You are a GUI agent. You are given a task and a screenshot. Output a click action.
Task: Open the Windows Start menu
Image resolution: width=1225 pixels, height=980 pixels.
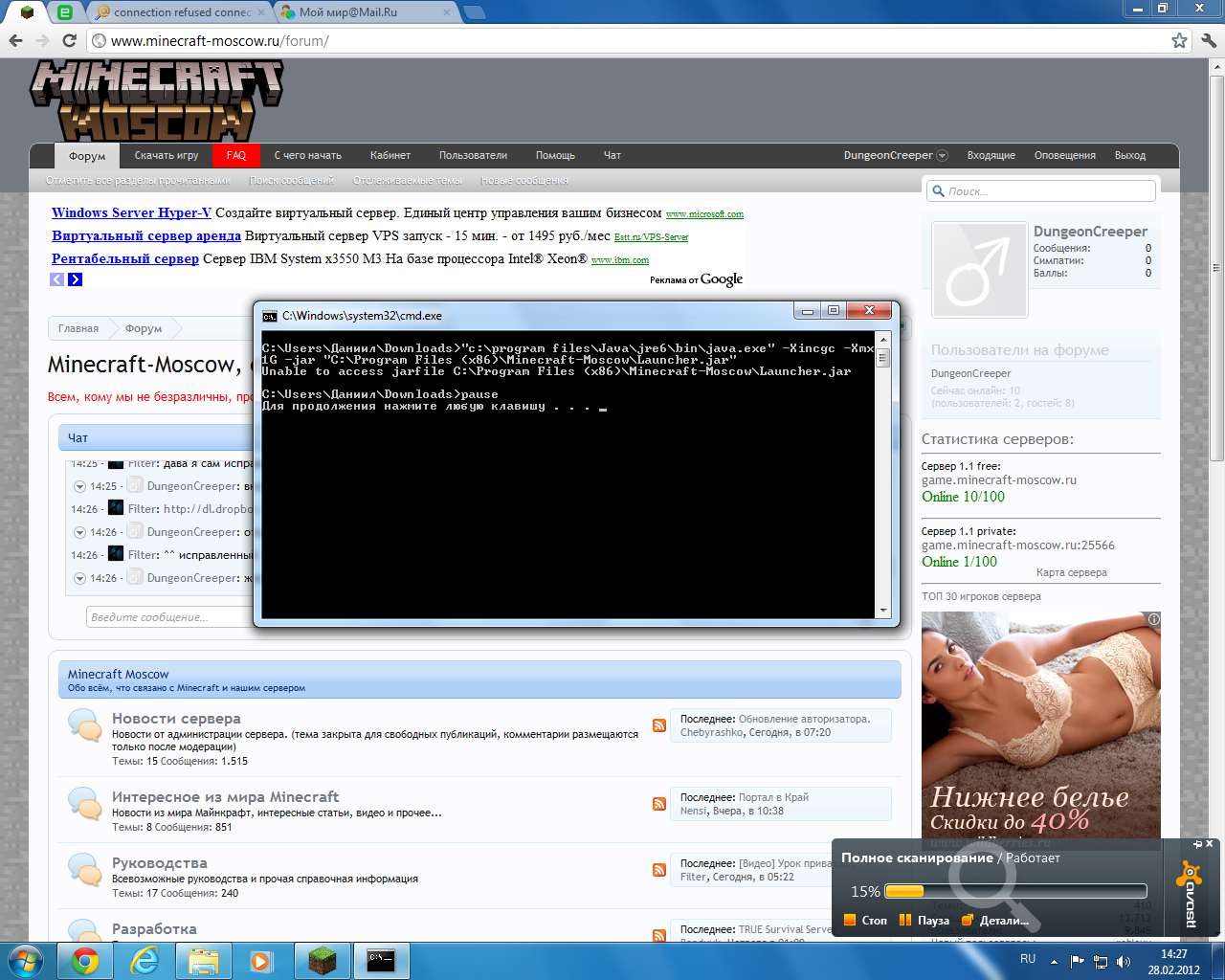coord(25,960)
